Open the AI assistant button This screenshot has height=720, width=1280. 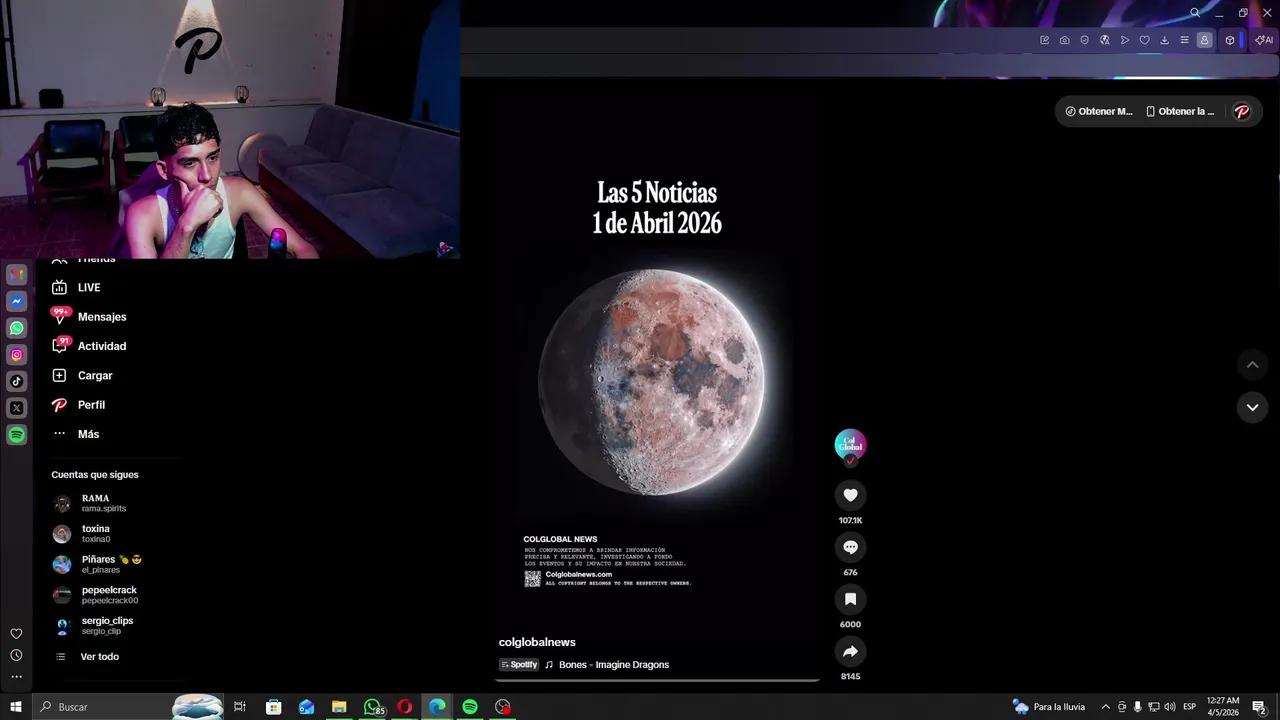tap(1263, 40)
